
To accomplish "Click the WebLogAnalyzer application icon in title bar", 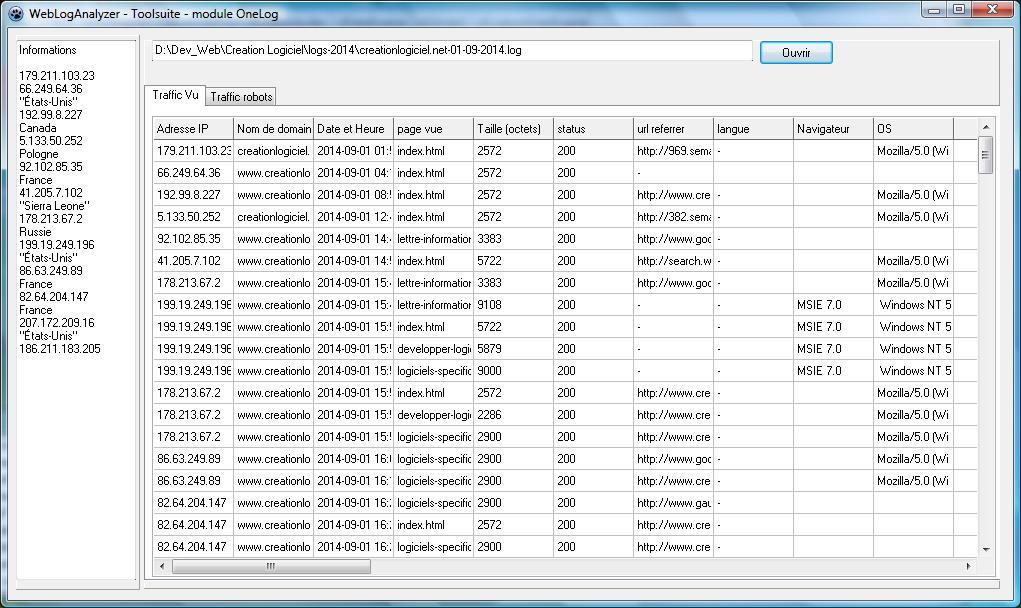I will coord(12,13).
